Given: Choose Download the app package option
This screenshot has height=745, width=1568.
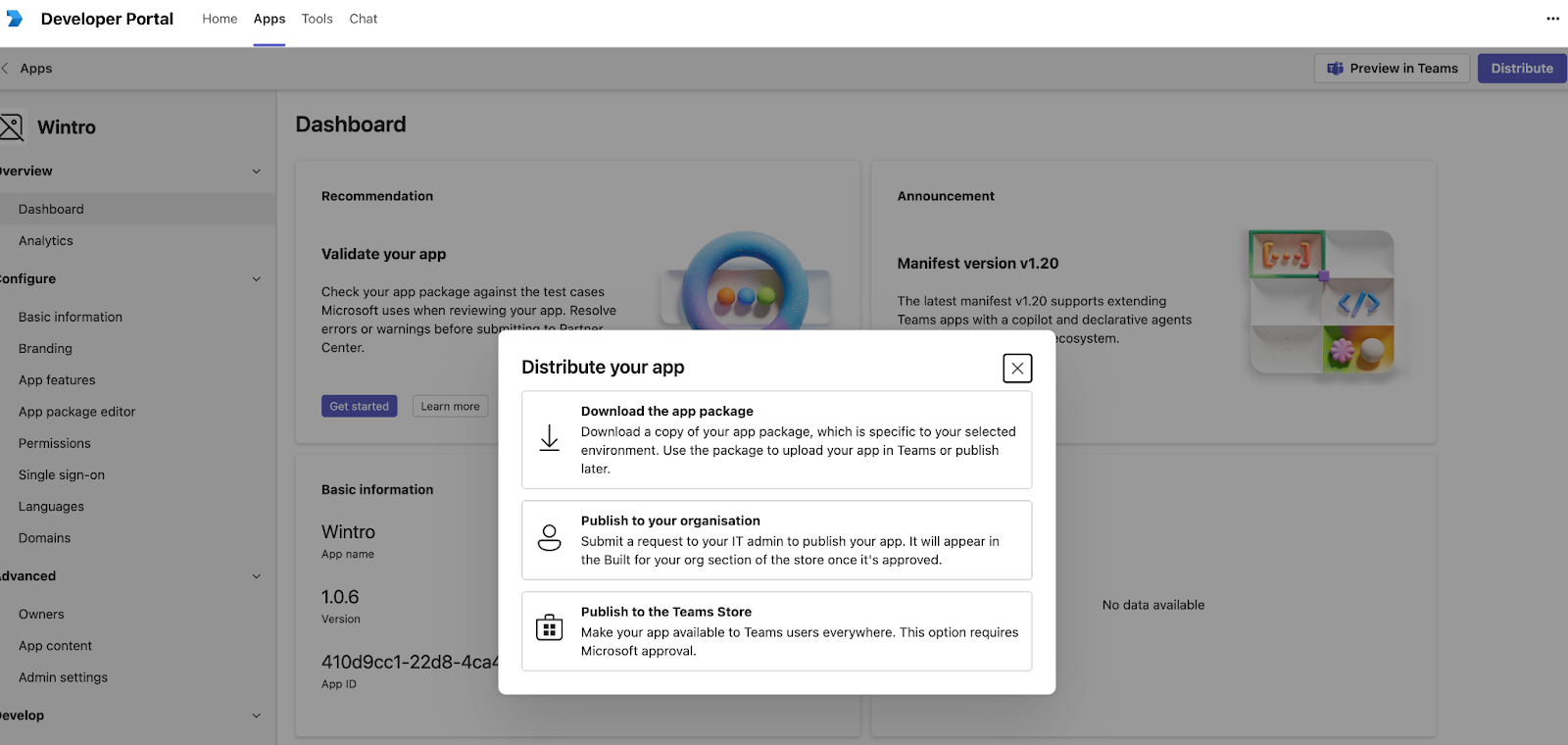Looking at the screenshot, I should click(776, 440).
